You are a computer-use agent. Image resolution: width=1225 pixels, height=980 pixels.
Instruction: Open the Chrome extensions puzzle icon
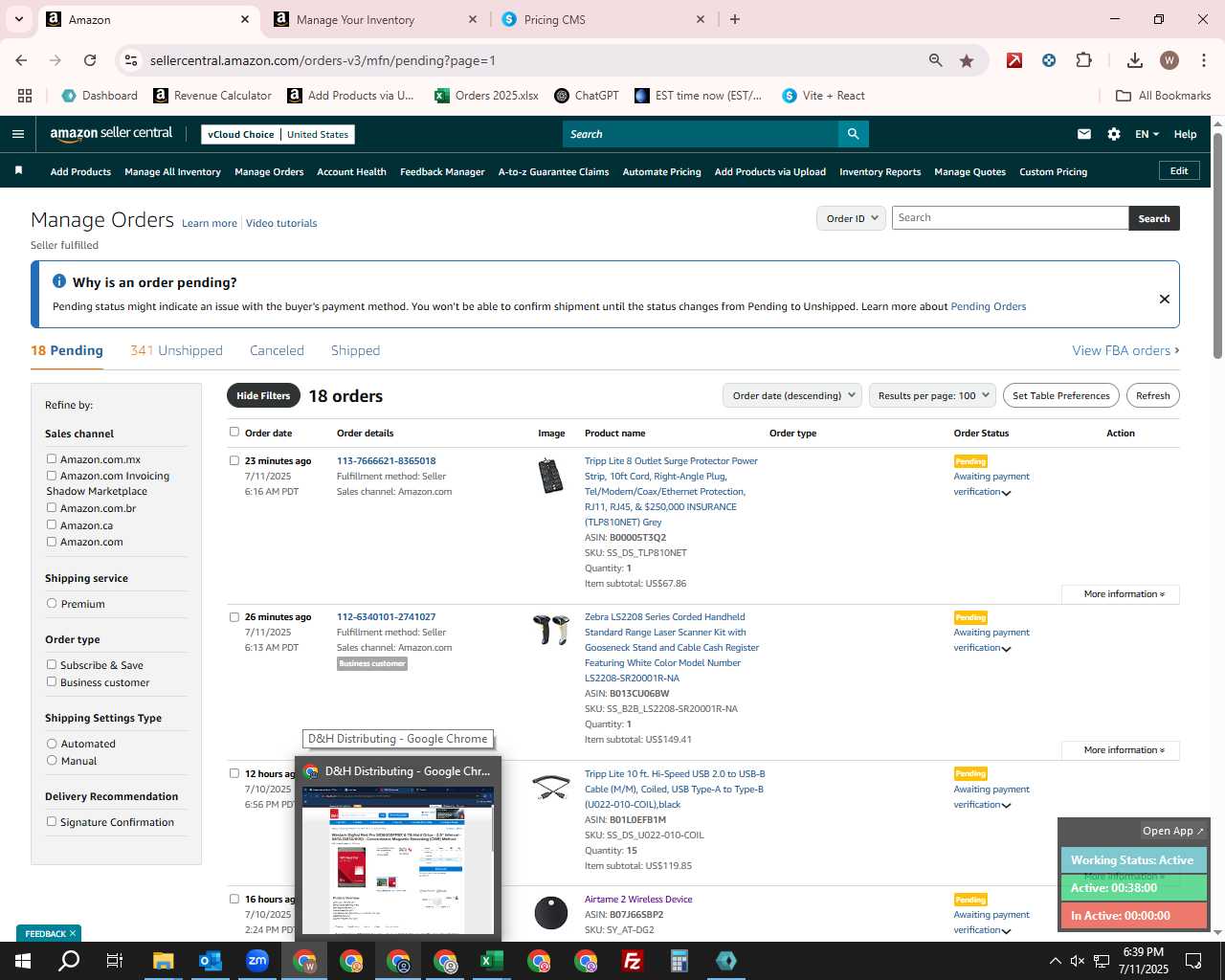pyautogui.click(x=1083, y=60)
